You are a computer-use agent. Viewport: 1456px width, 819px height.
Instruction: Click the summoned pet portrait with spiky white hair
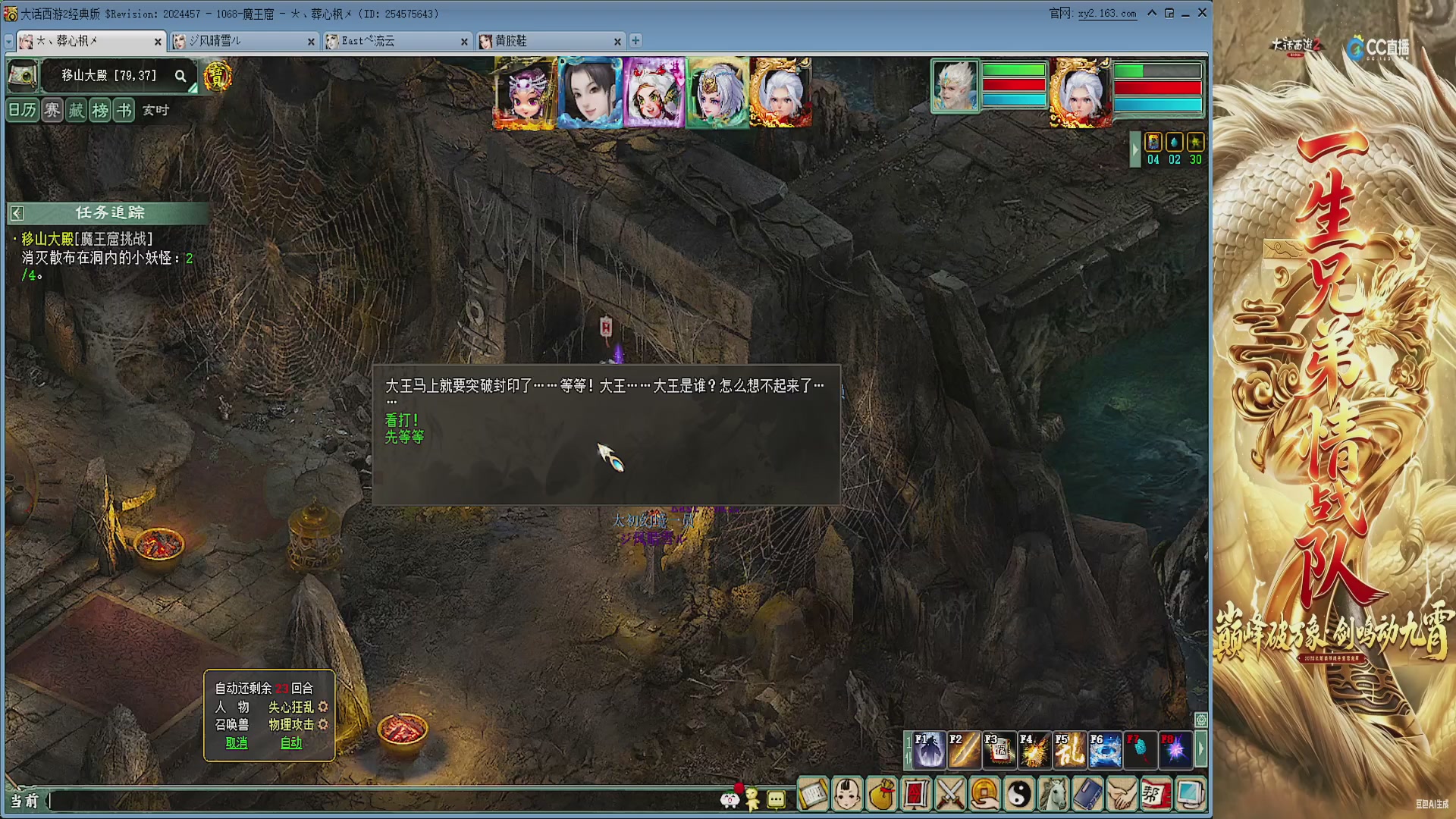pos(955,86)
